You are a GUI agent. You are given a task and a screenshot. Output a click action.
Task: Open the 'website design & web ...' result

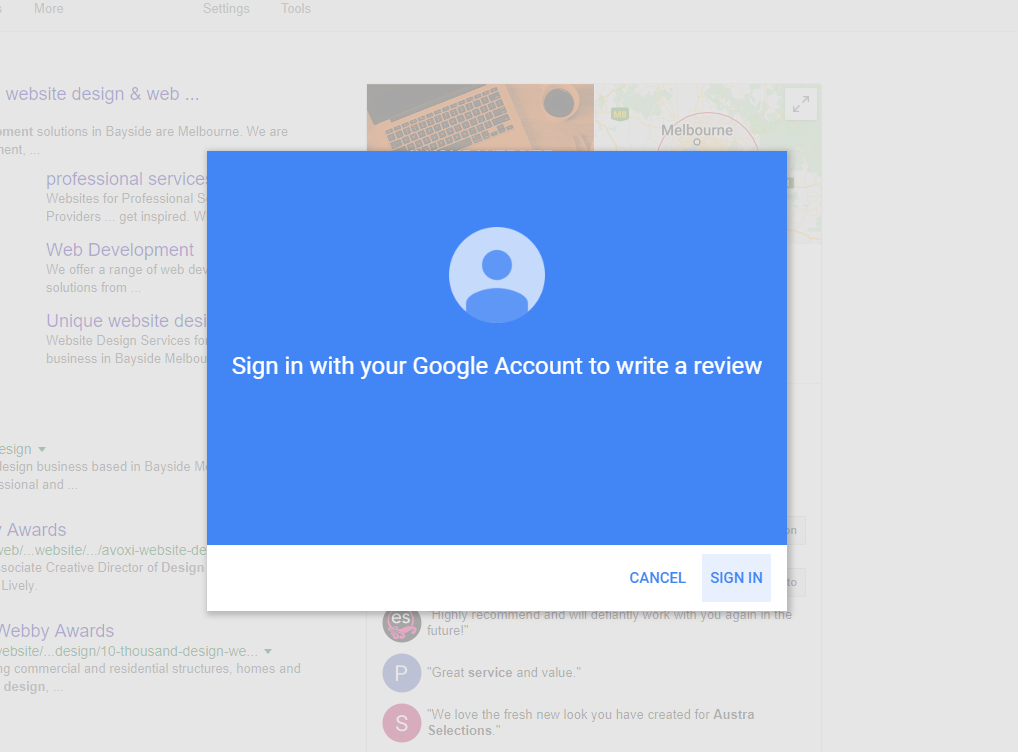click(102, 94)
